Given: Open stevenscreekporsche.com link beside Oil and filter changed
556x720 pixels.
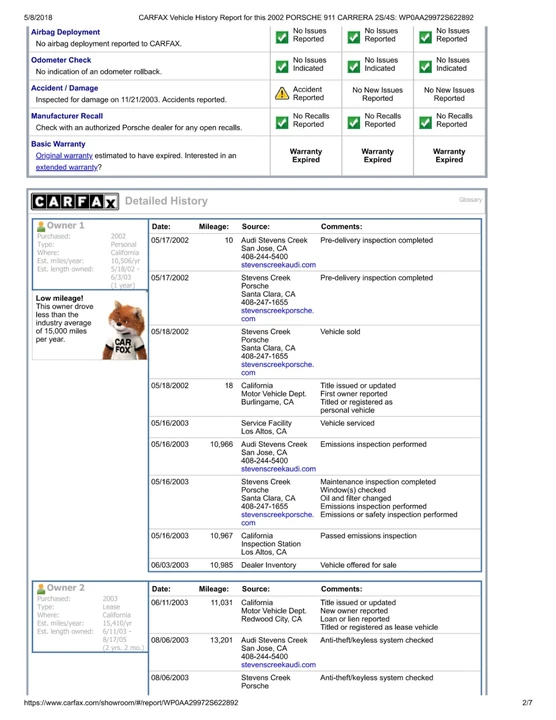Looking at the screenshot, I should pyautogui.click(x=277, y=519).
